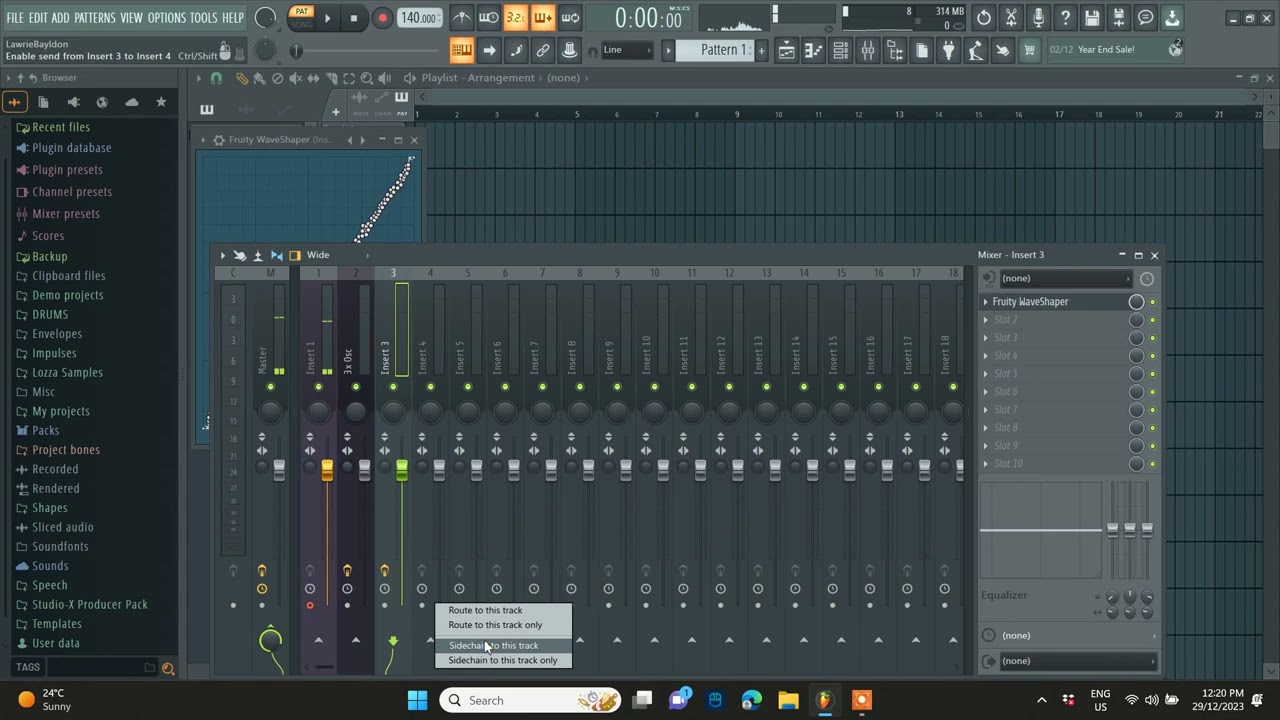Open the browser view icon

(894, 50)
